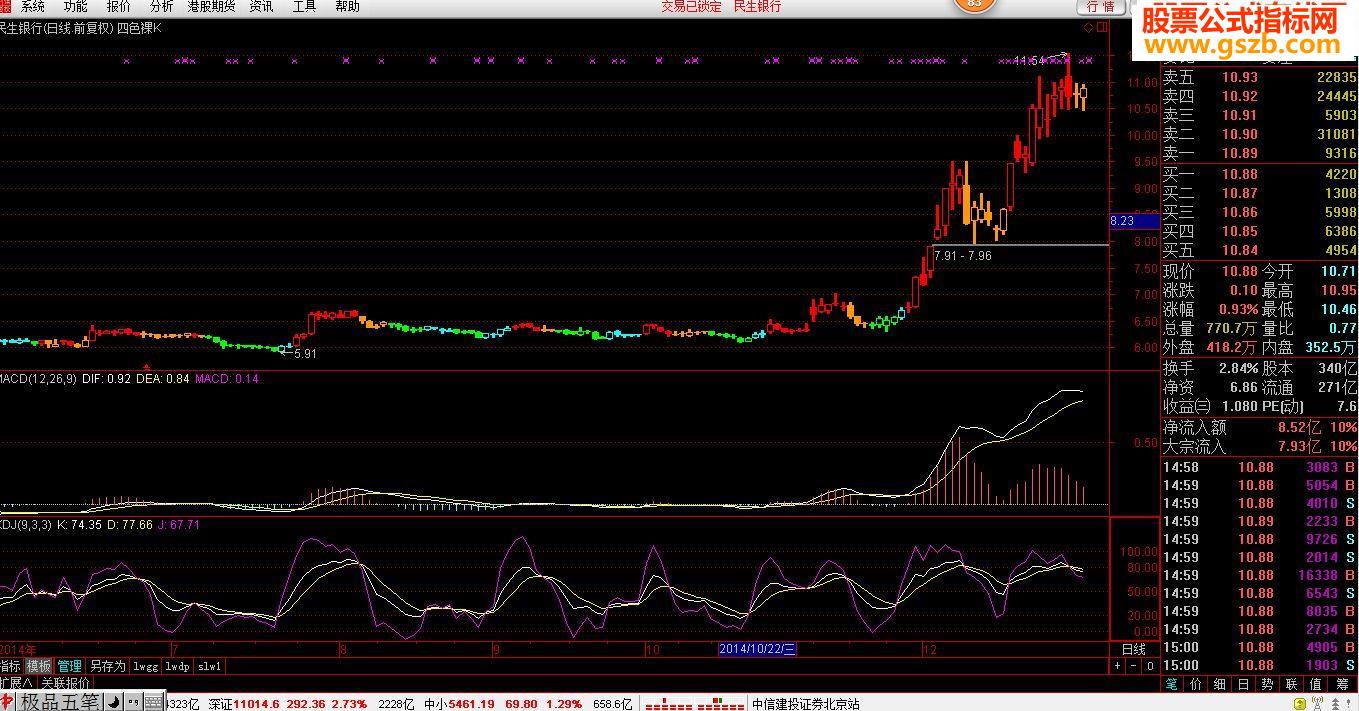Click the 民生银行 stock name in title bar
This screenshot has height=711, width=1359.
(757, 6)
